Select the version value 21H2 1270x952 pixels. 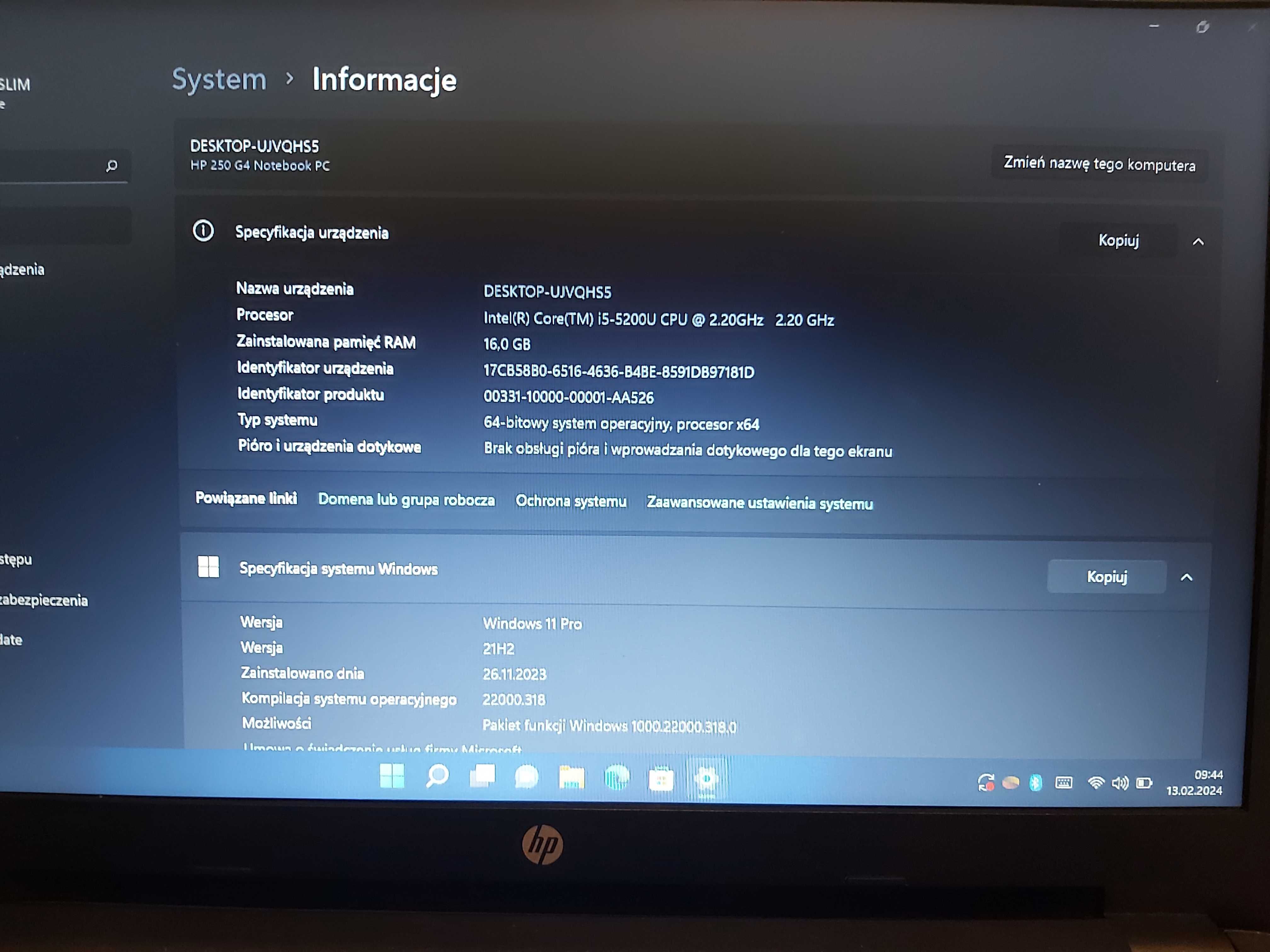[x=498, y=649]
